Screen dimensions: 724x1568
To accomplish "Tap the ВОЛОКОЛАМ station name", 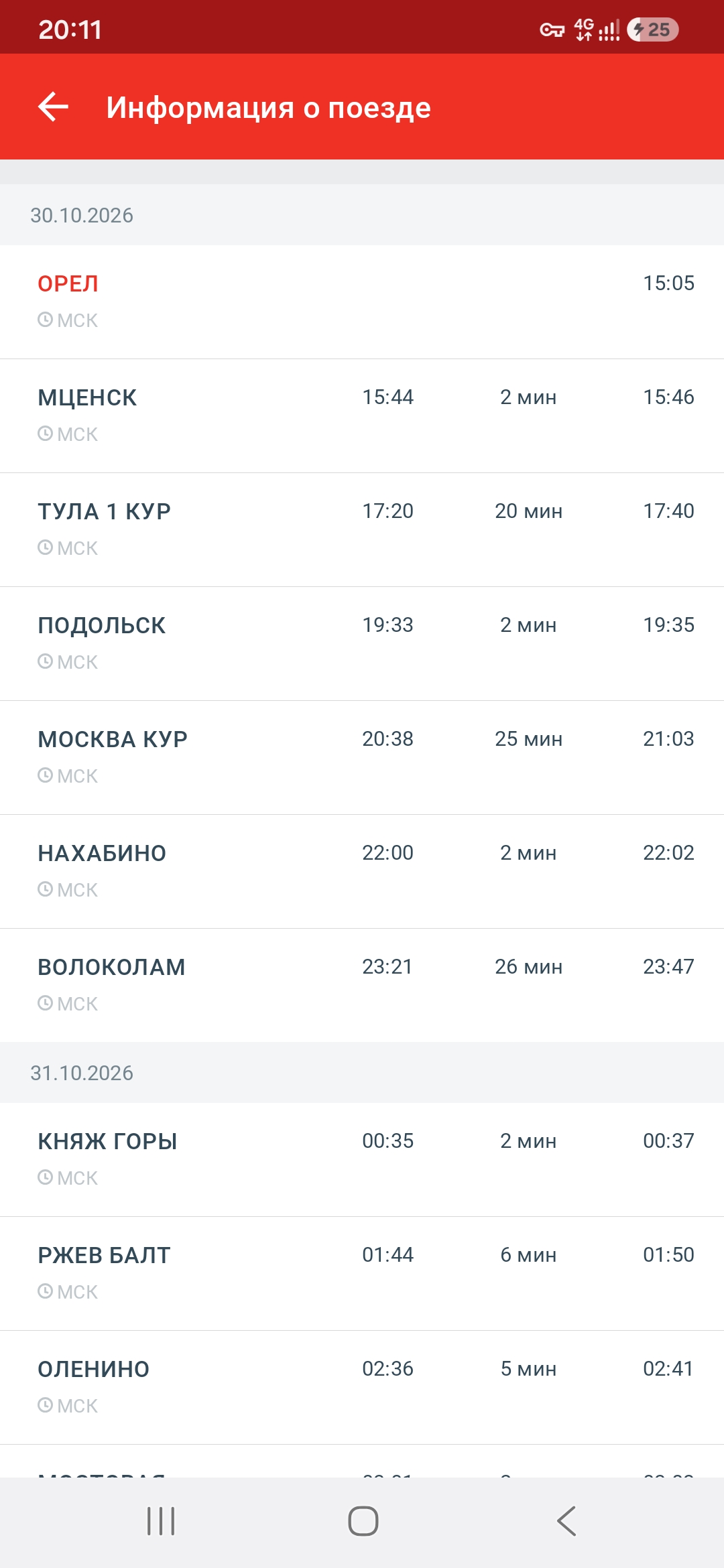I will 111,967.
